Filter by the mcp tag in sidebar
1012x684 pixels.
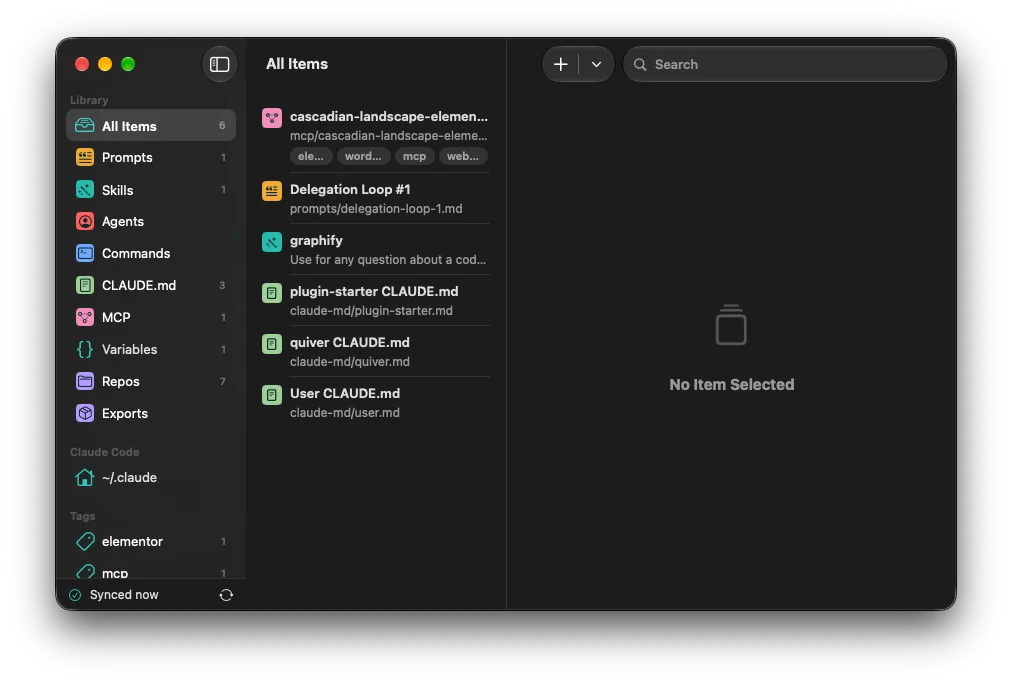(151, 572)
